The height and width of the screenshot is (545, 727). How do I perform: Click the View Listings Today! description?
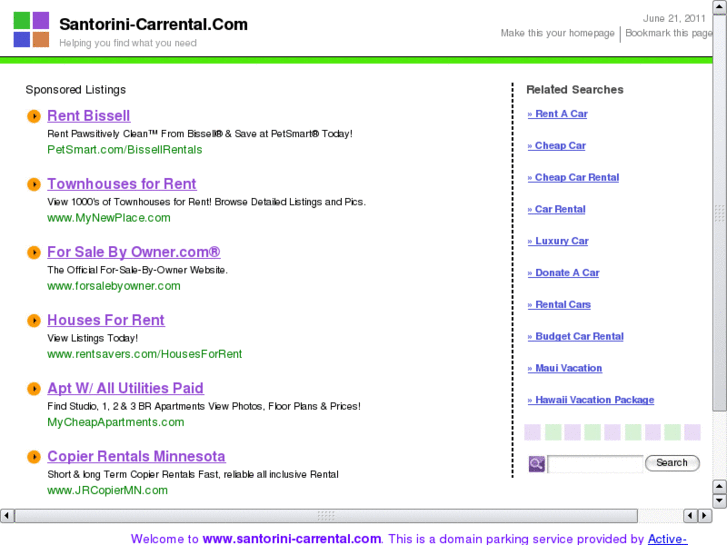pos(93,339)
